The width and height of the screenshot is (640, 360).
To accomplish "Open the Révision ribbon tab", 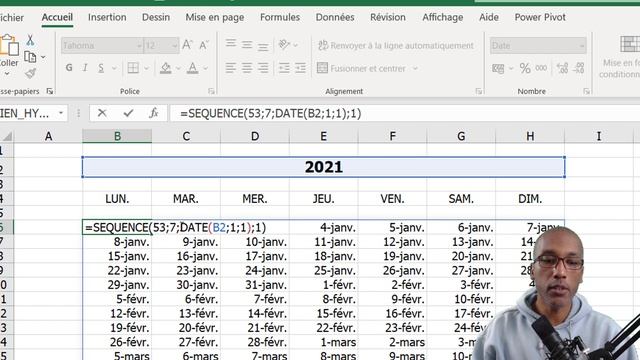I will (388, 17).
